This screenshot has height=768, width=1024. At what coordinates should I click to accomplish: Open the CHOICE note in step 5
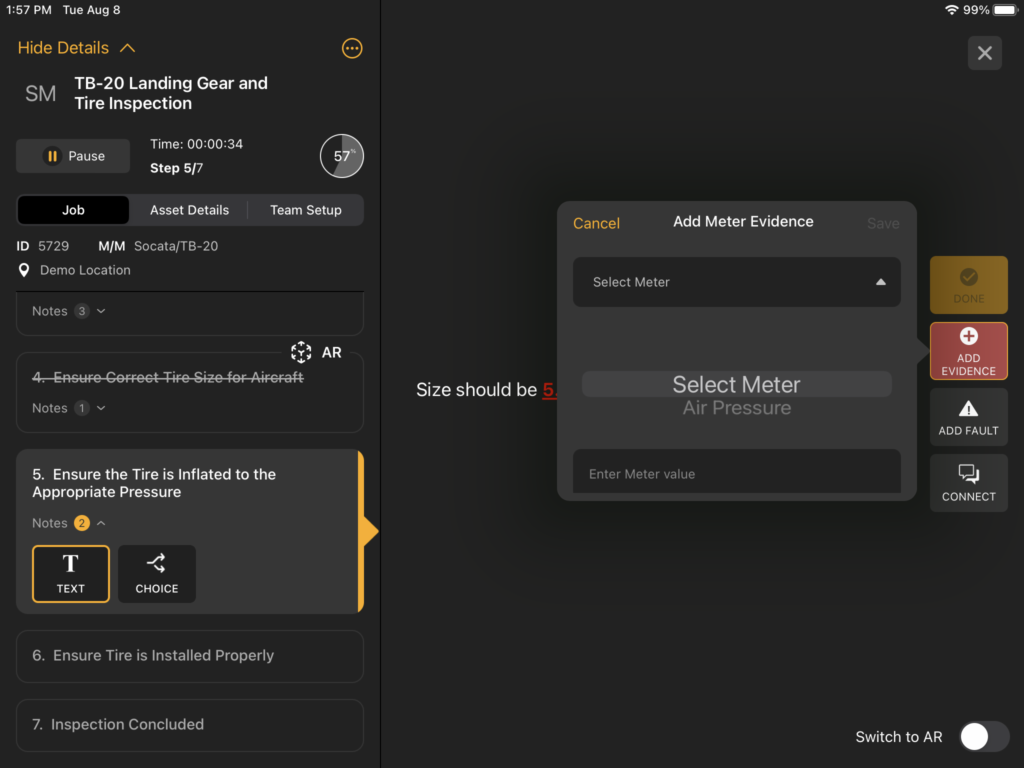click(x=157, y=574)
